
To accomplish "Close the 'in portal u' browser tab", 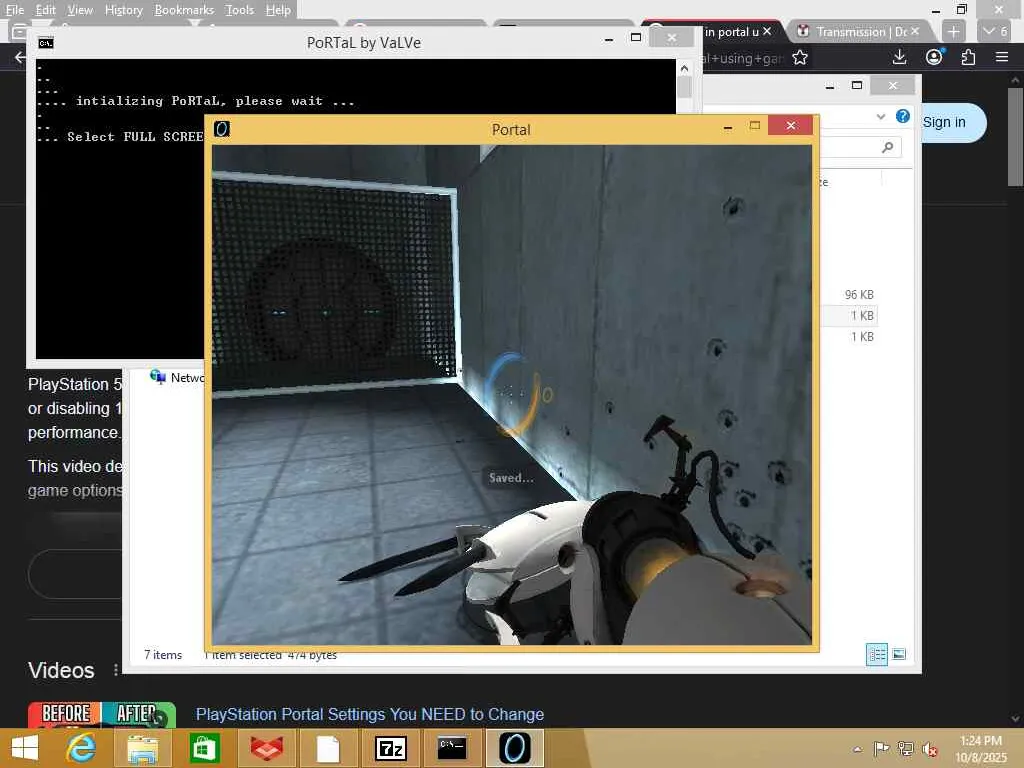I will pos(767,31).
